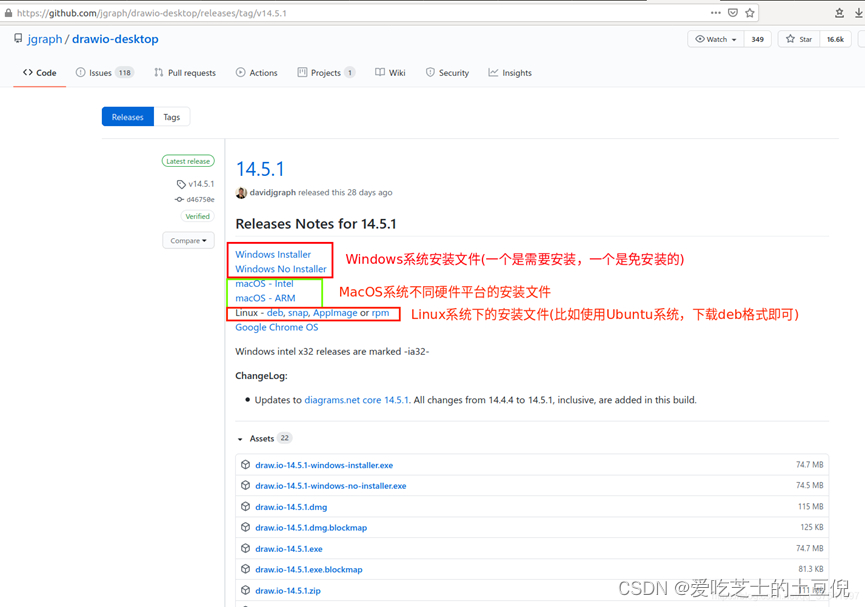This screenshot has width=865, height=607.
Task: Click package icon beside dmg.blockmap asset
Action: click(x=245, y=528)
